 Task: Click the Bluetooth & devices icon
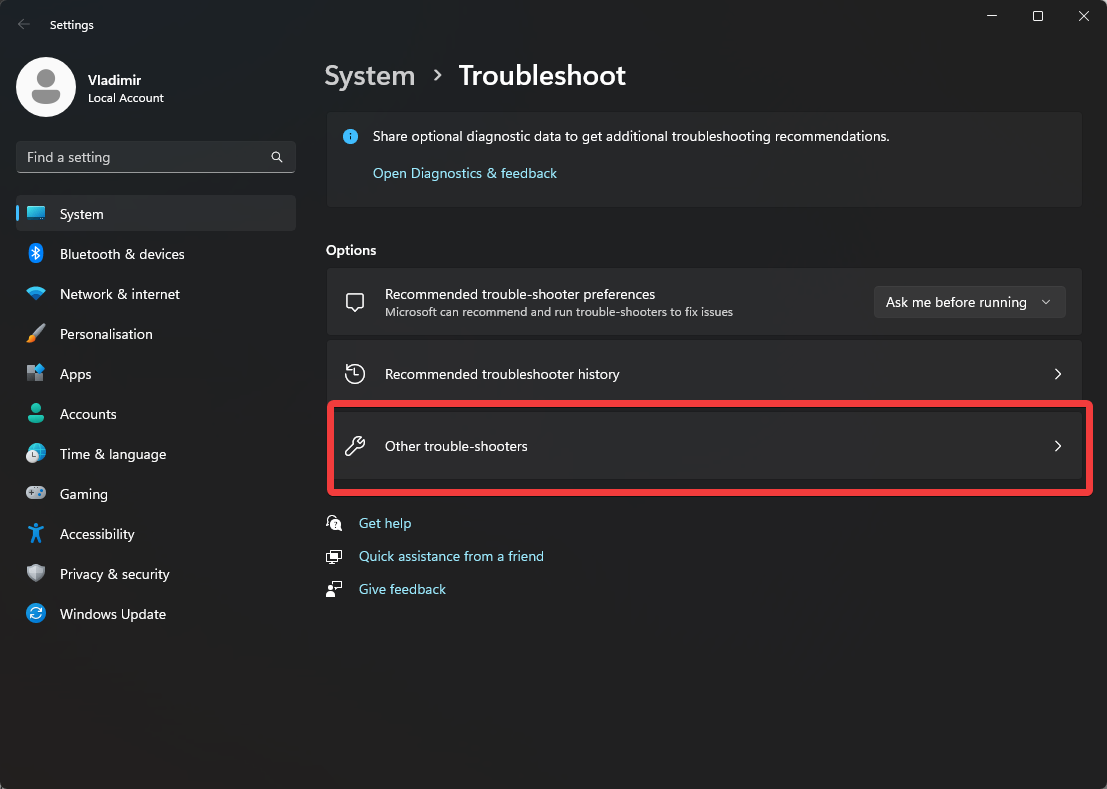[36, 254]
